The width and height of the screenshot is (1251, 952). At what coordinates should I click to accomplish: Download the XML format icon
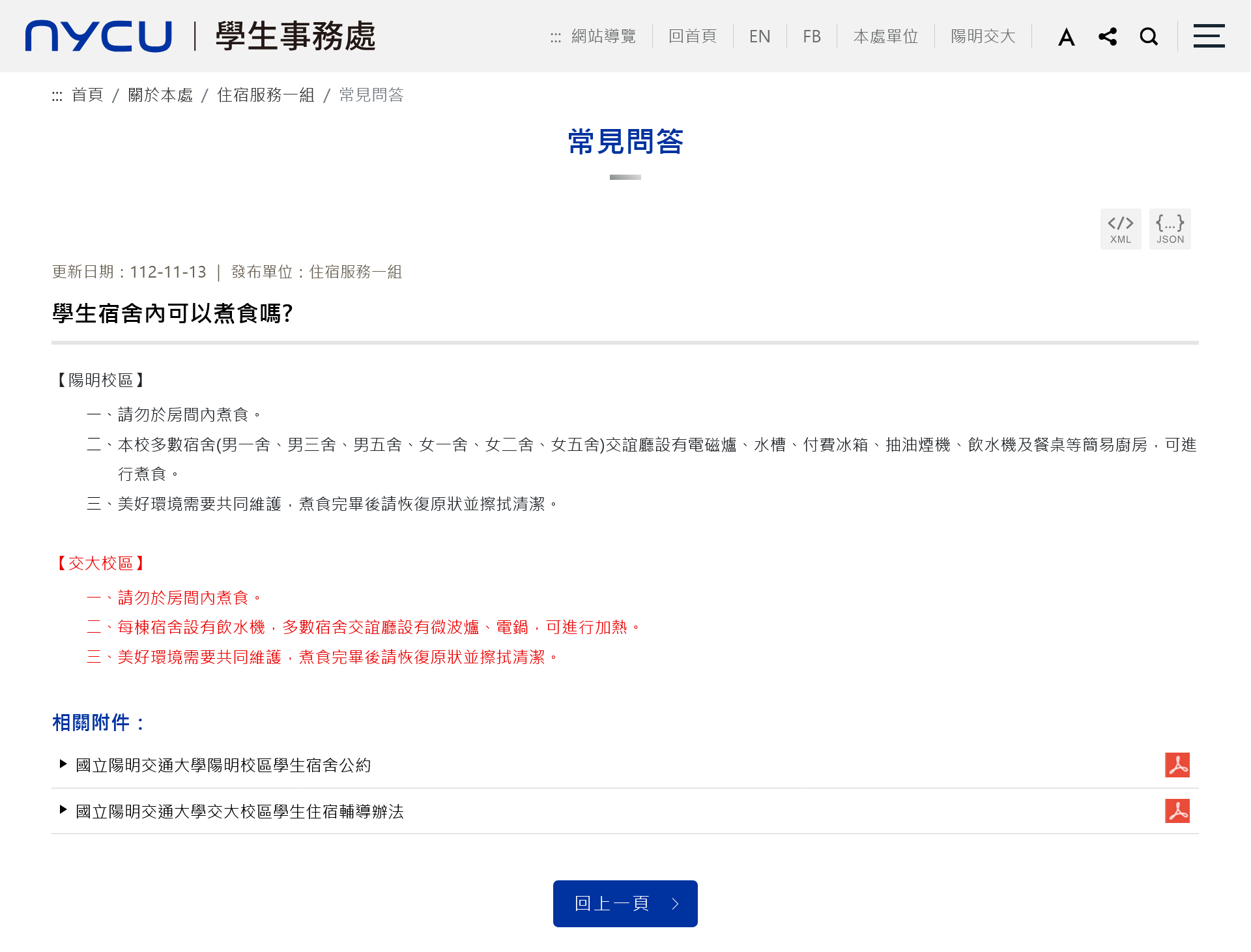[x=1120, y=229]
